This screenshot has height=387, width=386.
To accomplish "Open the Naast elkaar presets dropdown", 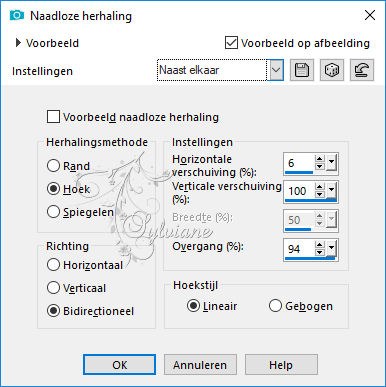I will 276,70.
